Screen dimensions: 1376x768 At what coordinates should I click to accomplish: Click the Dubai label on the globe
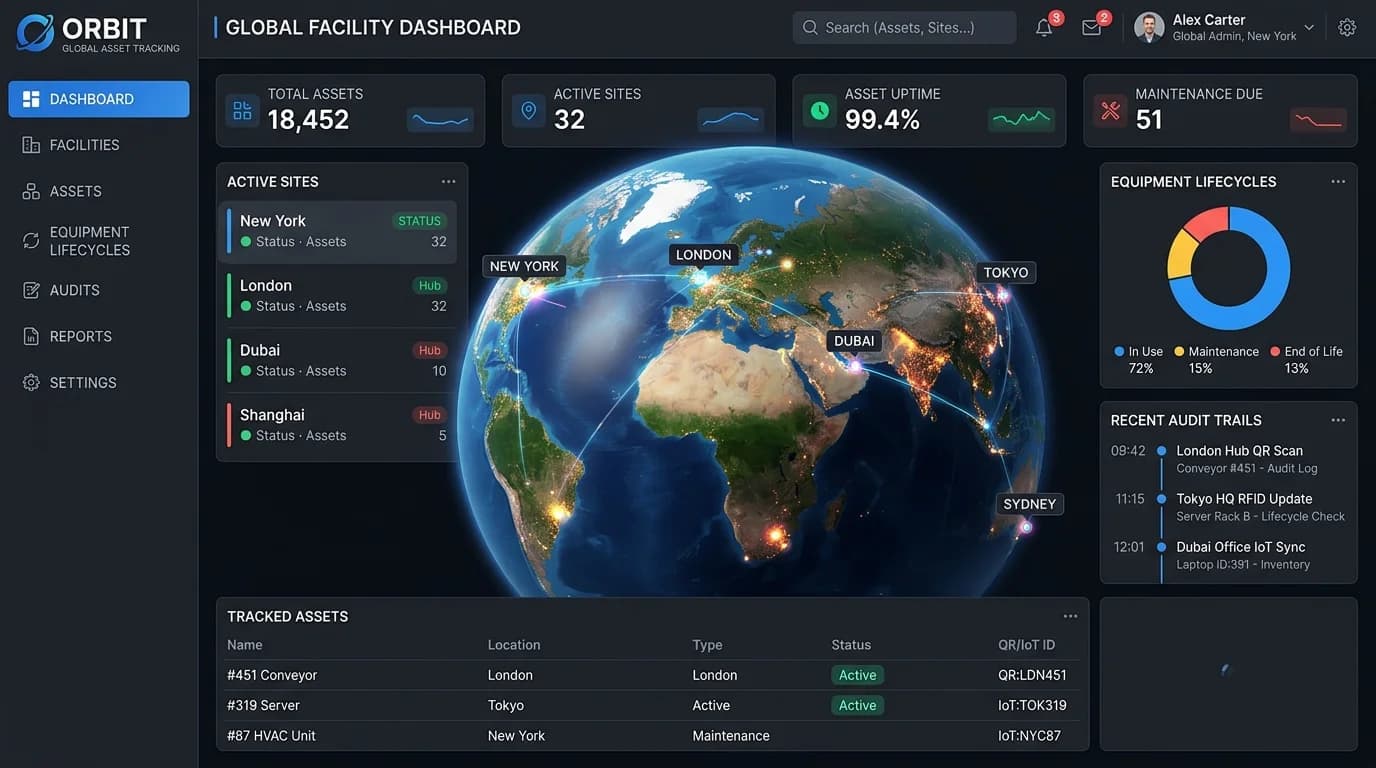[x=854, y=341]
